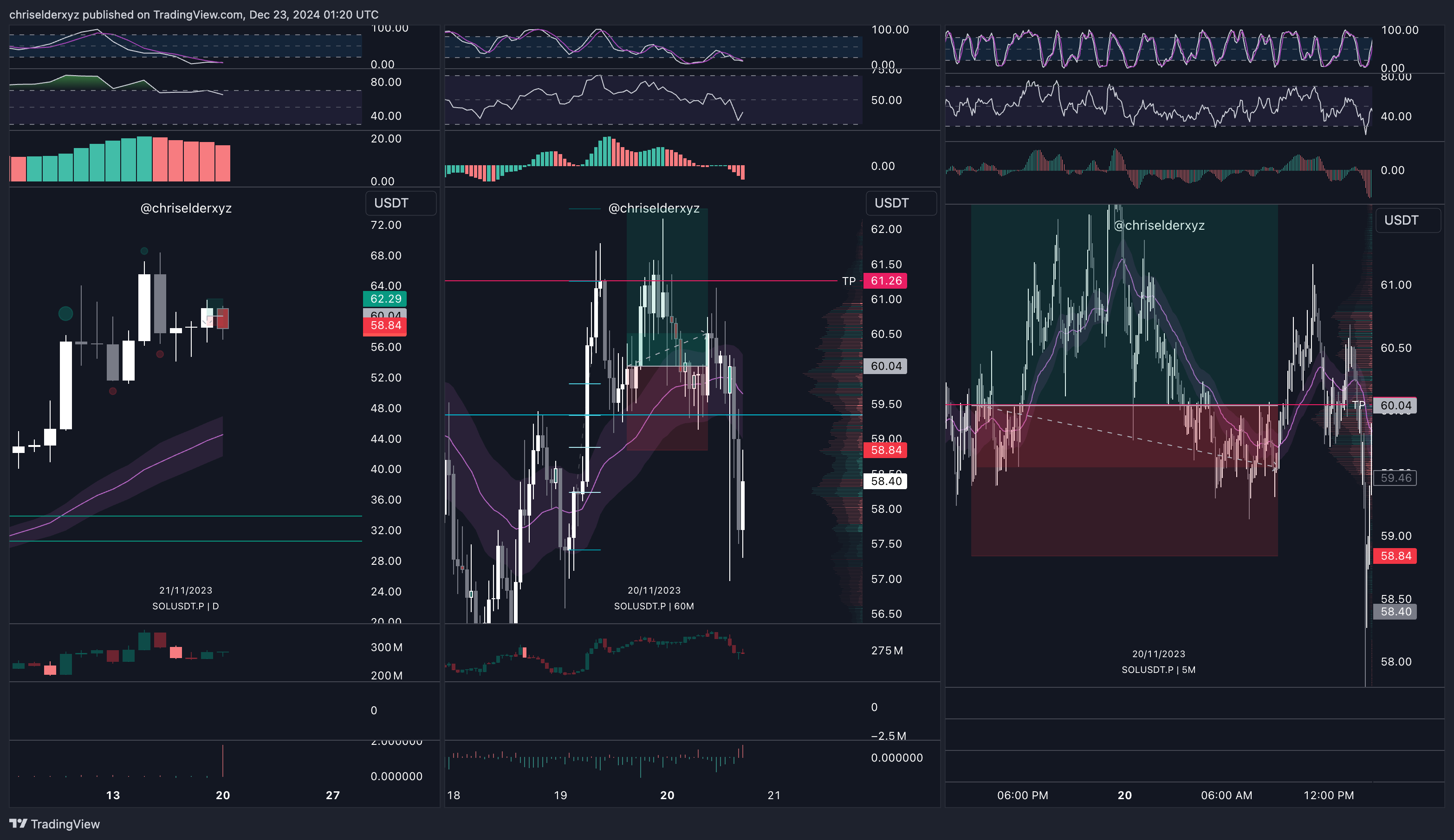Click 12:00 PM marker on 5M time axis
Screen dimensions: 1454x840
coord(1328,795)
